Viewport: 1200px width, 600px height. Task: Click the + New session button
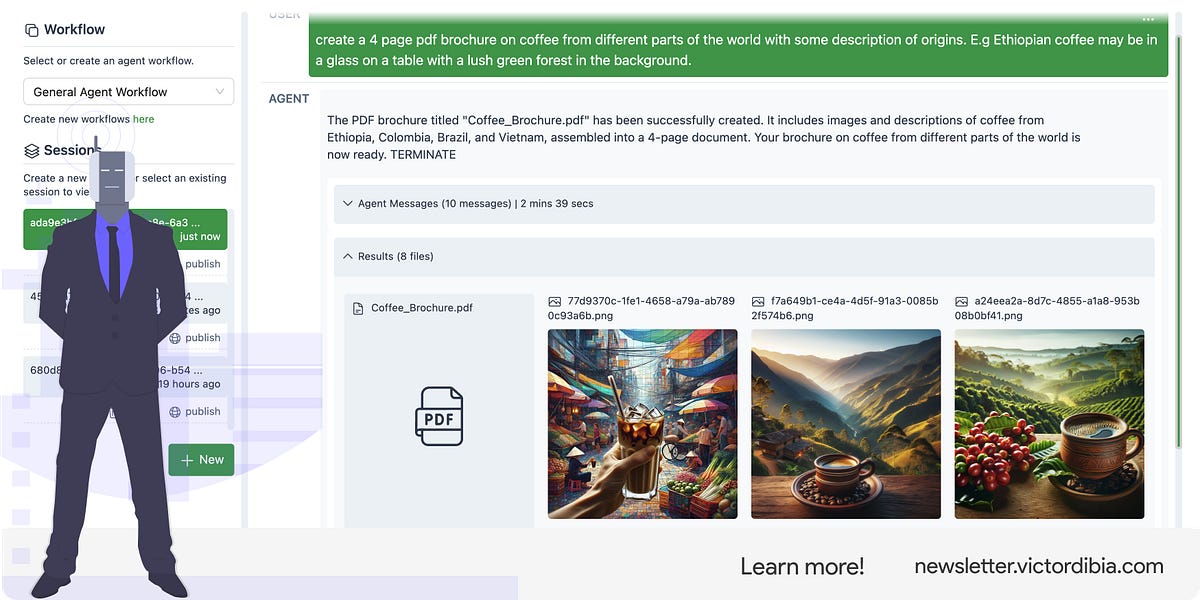(x=201, y=459)
